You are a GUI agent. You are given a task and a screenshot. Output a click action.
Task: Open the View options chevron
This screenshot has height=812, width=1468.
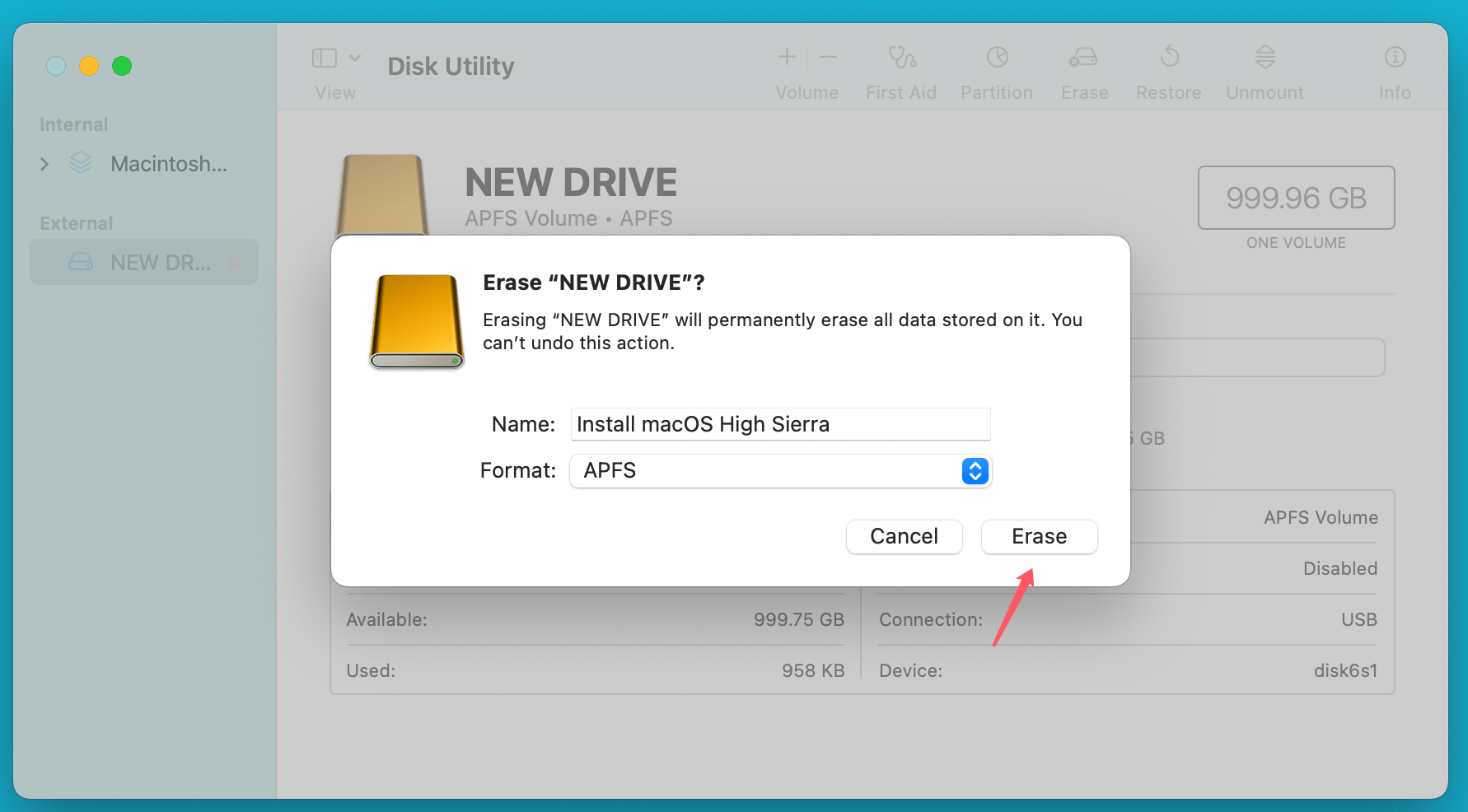[355, 57]
